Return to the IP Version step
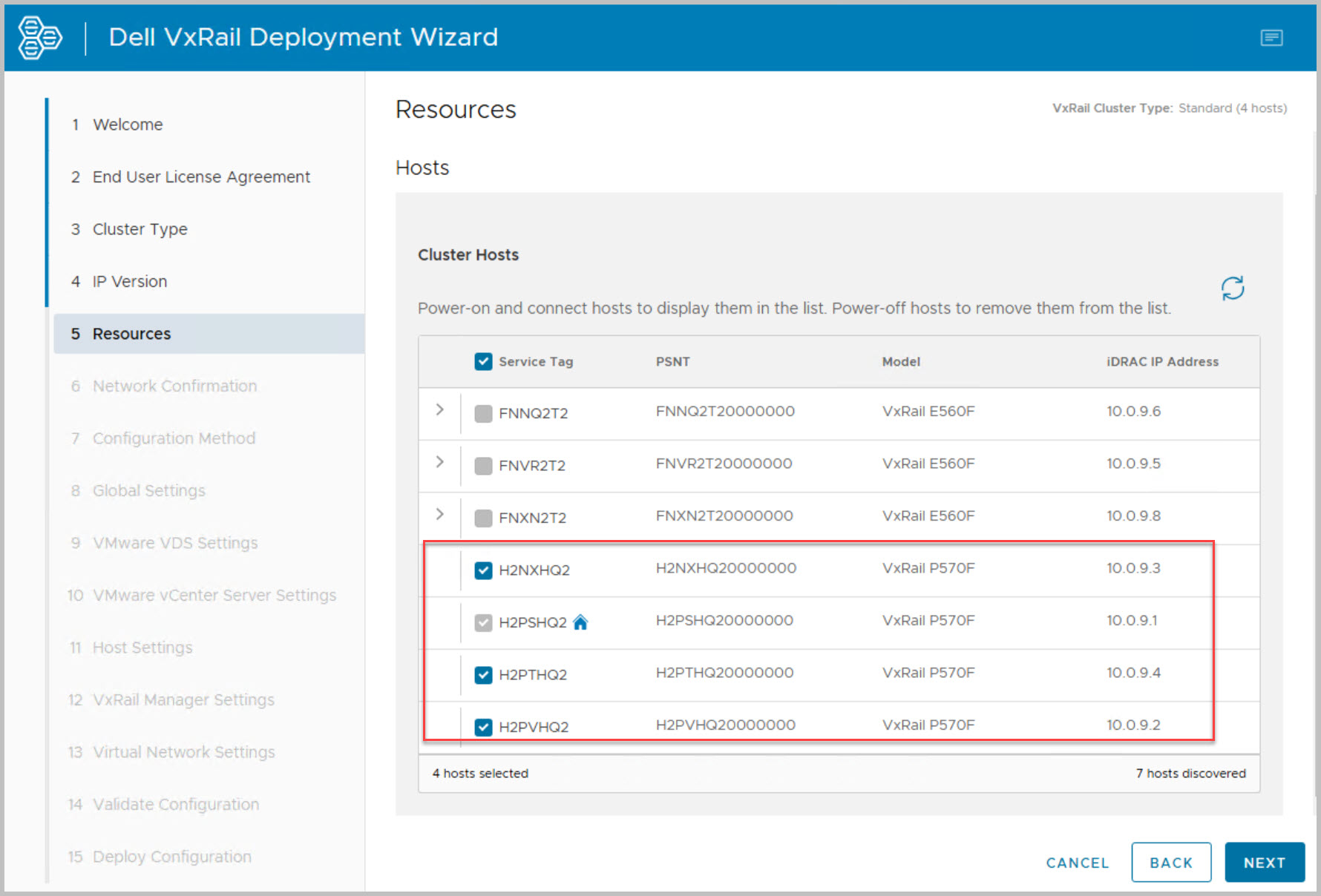The height and width of the screenshot is (896, 1321). point(130,282)
